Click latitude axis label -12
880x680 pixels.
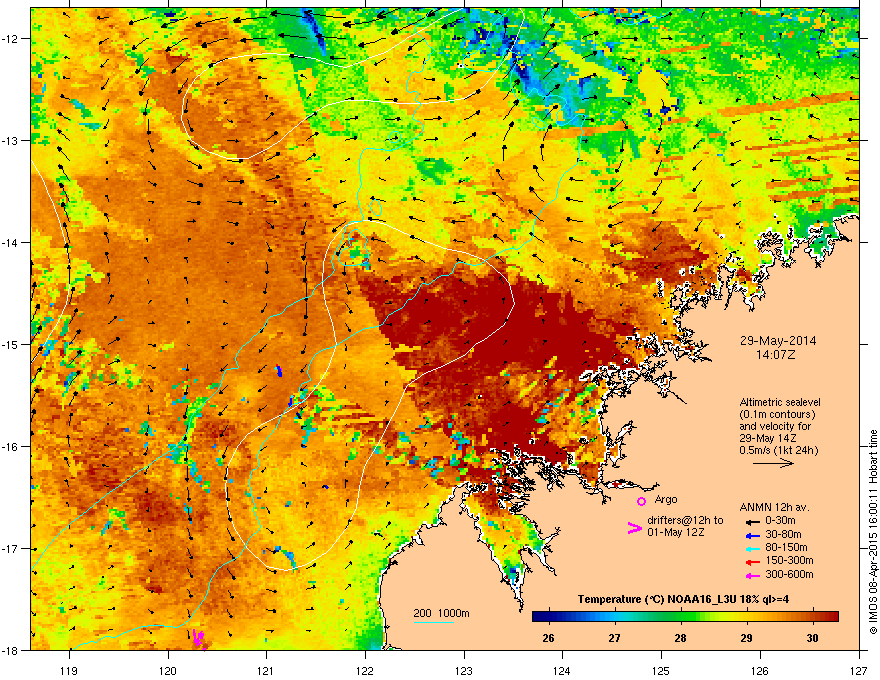10,39
